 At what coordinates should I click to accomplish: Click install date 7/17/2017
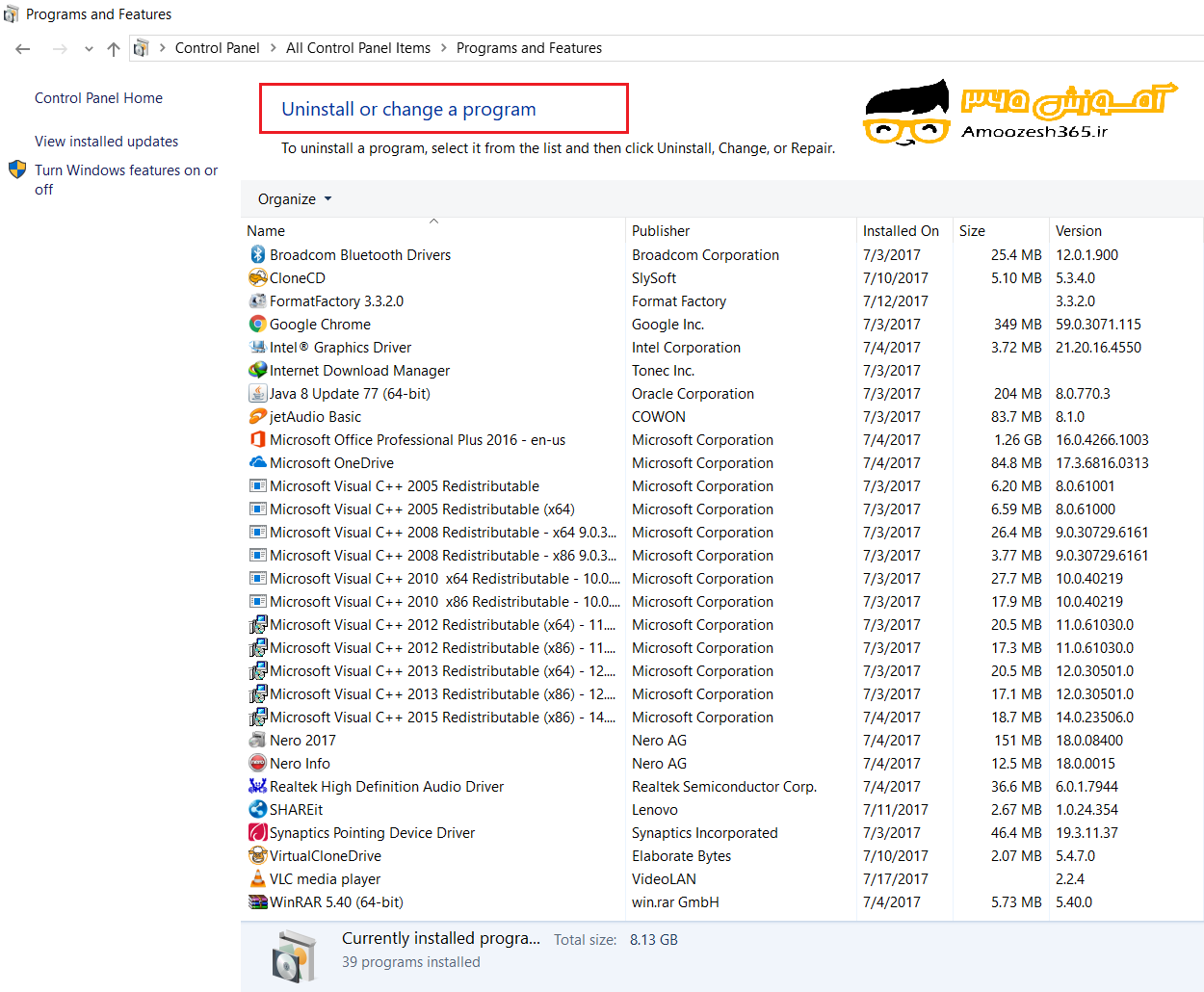tap(896, 879)
